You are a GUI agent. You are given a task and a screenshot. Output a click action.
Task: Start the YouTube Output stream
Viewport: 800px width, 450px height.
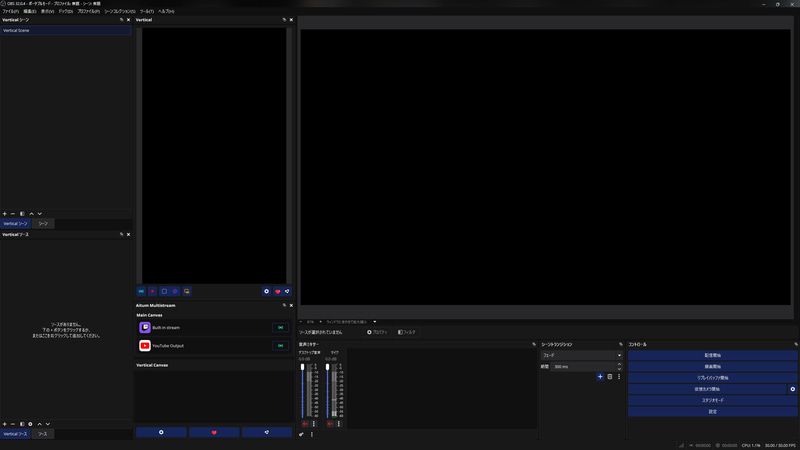[281, 346]
